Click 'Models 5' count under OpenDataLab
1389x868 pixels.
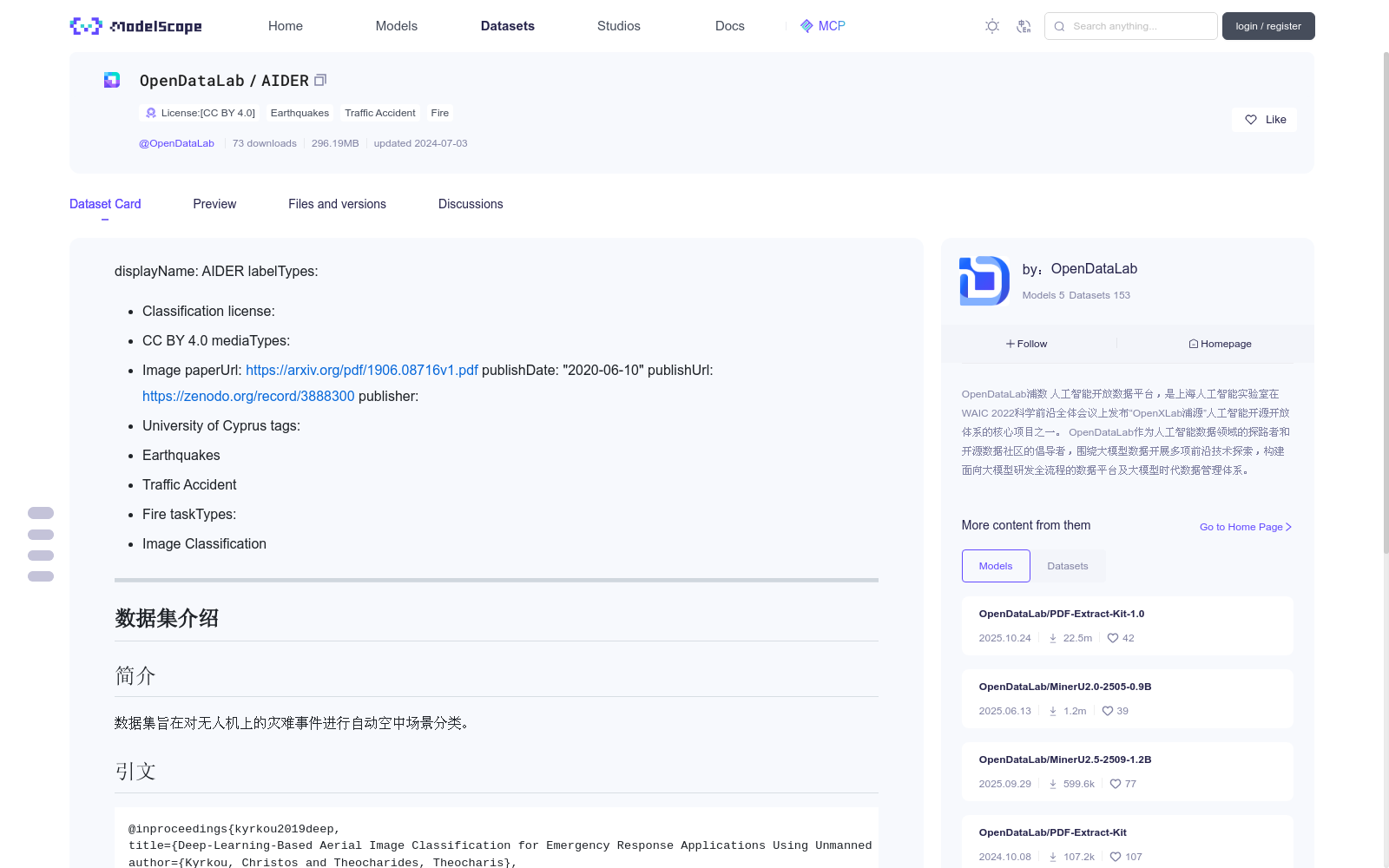[1043, 295]
